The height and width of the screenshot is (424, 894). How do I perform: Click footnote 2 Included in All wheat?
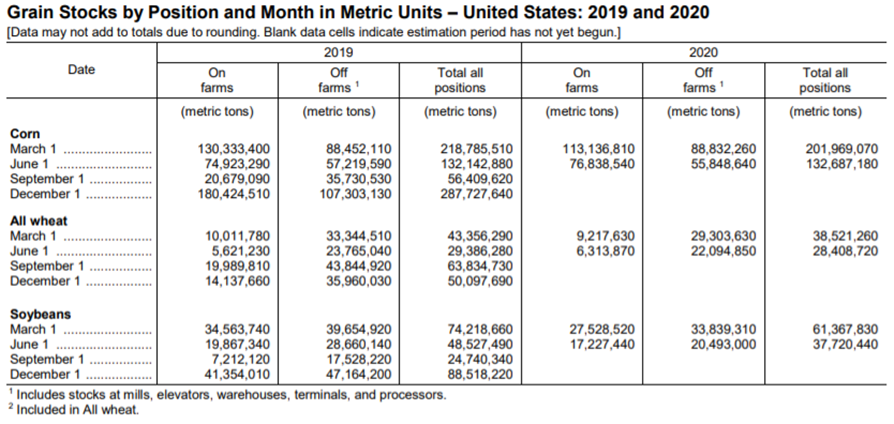click(x=74, y=409)
